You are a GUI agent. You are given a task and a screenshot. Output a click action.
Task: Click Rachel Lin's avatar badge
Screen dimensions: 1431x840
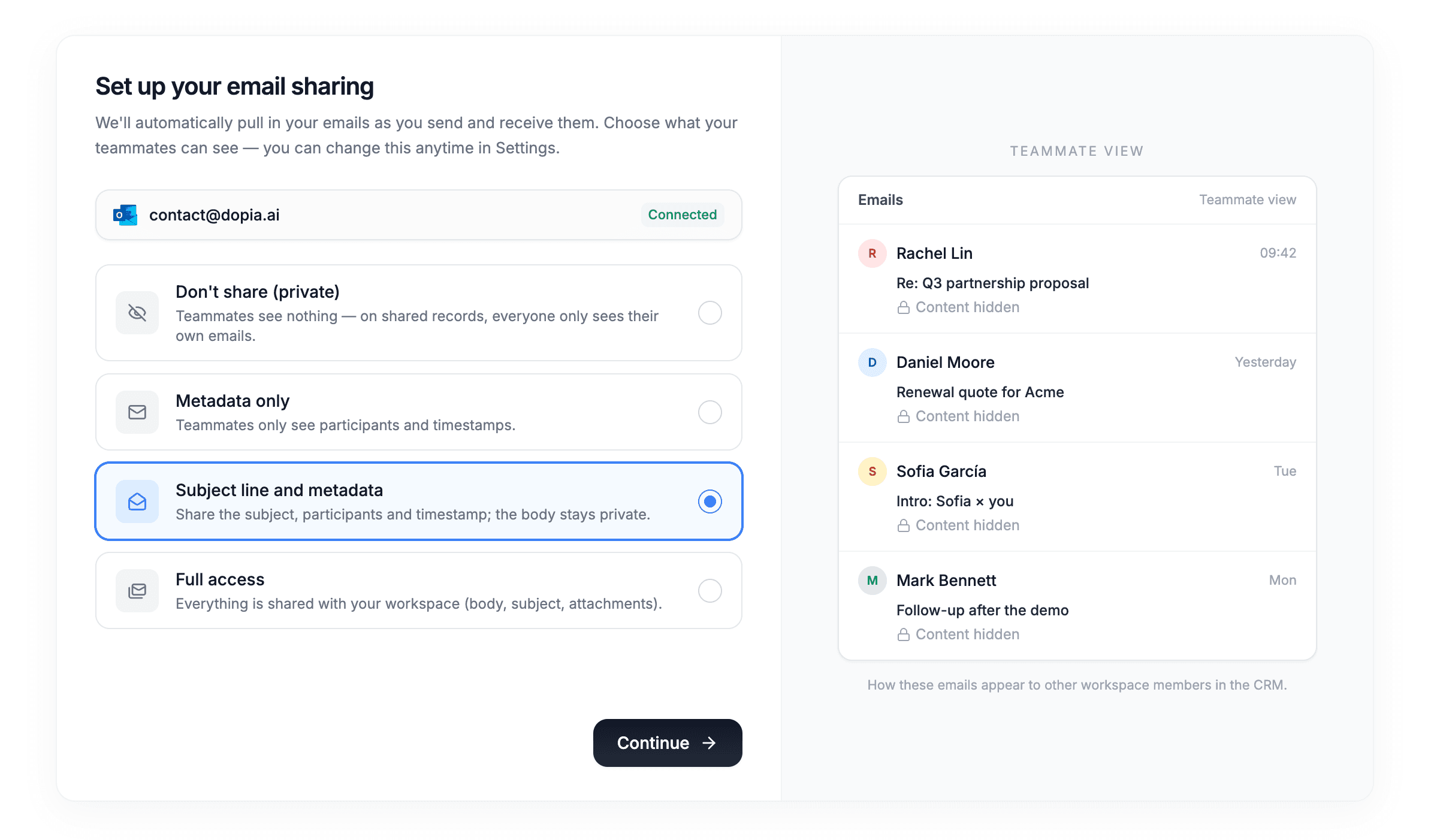(x=873, y=253)
